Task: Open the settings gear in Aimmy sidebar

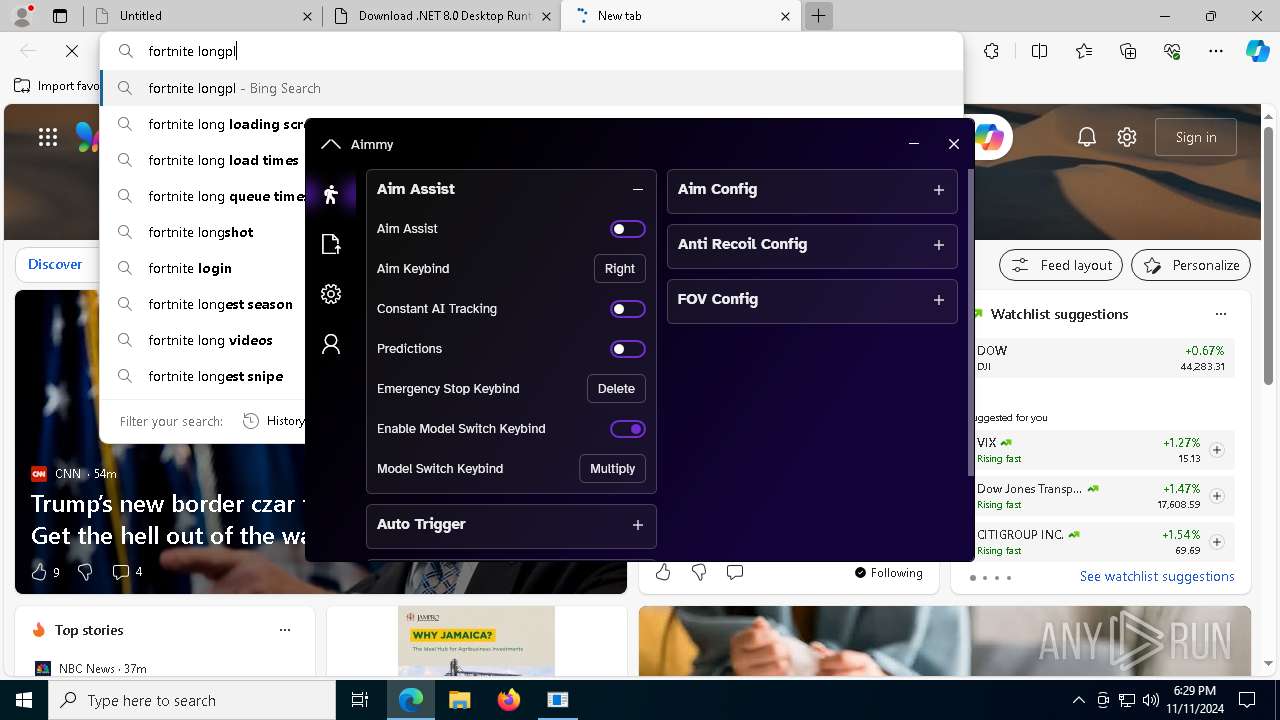Action: click(331, 294)
